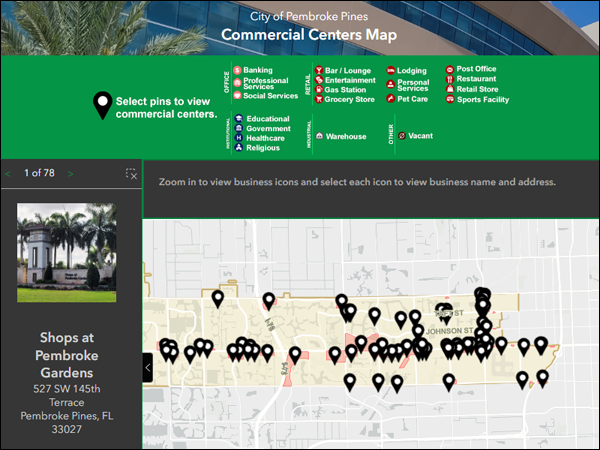The height and width of the screenshot is (450, 600).
Task: Go to the next commercial center record
Action: (71, 174)
